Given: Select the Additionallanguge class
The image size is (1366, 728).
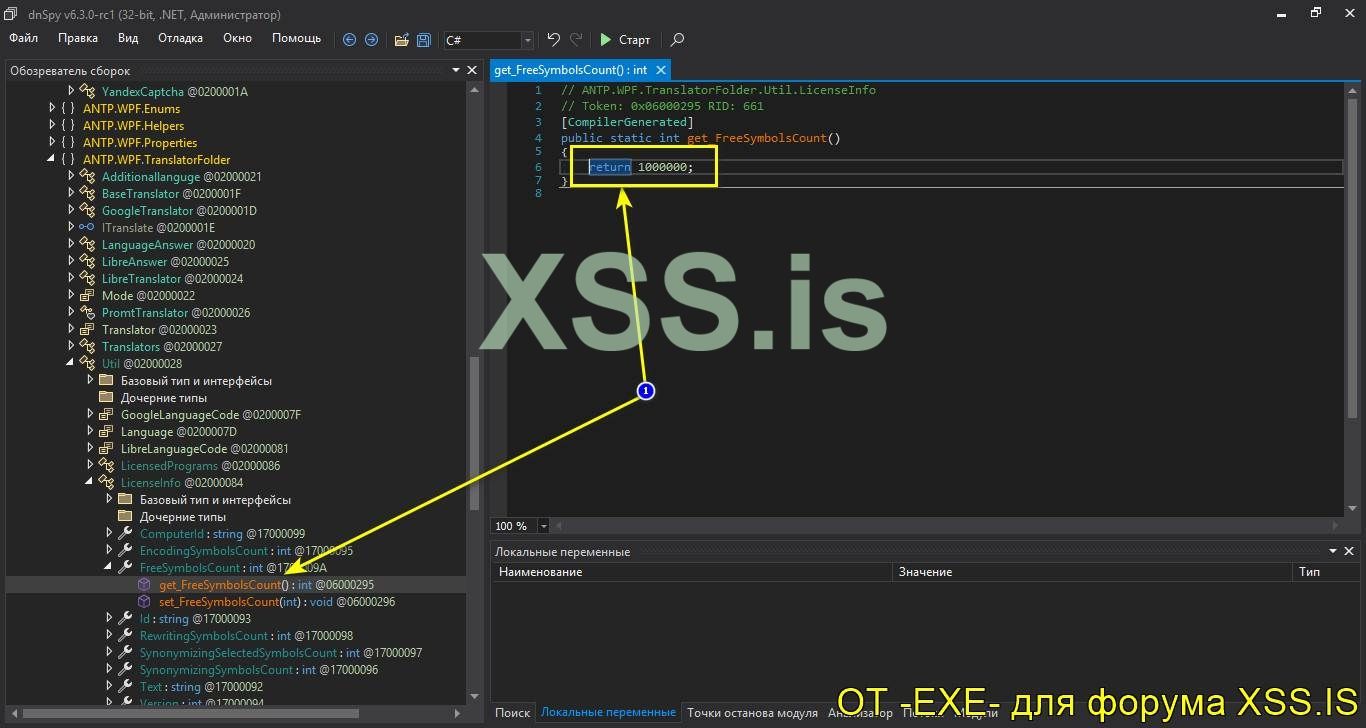Looking at the screenshot, I should pyautogui.click(x=181, y=177).
